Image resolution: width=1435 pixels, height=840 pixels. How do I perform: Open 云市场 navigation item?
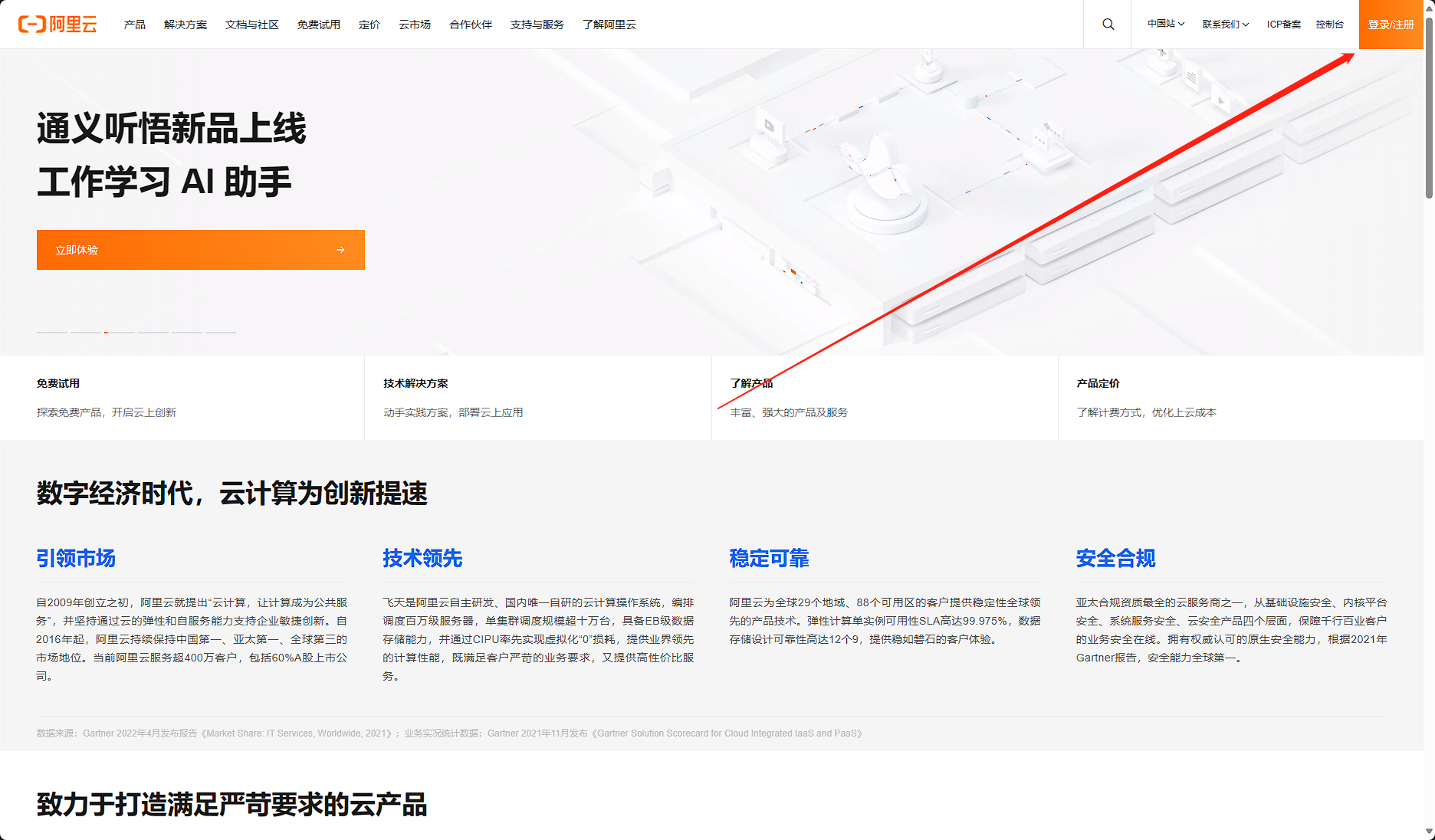(415, 25)
